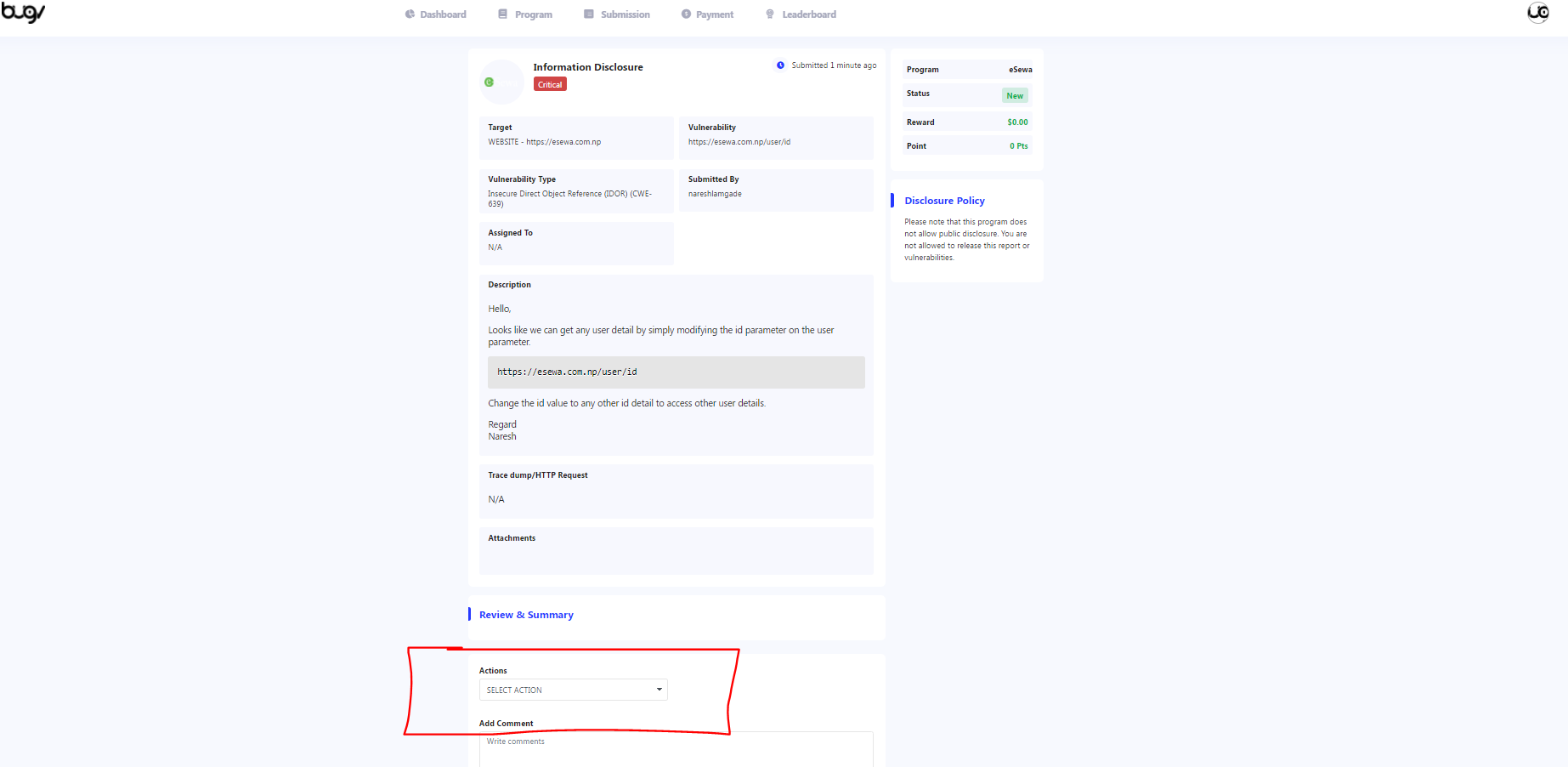The height and width of the screenshot is (767, 1568).
Task: Click the New status badge
Action: [1015, 95]
